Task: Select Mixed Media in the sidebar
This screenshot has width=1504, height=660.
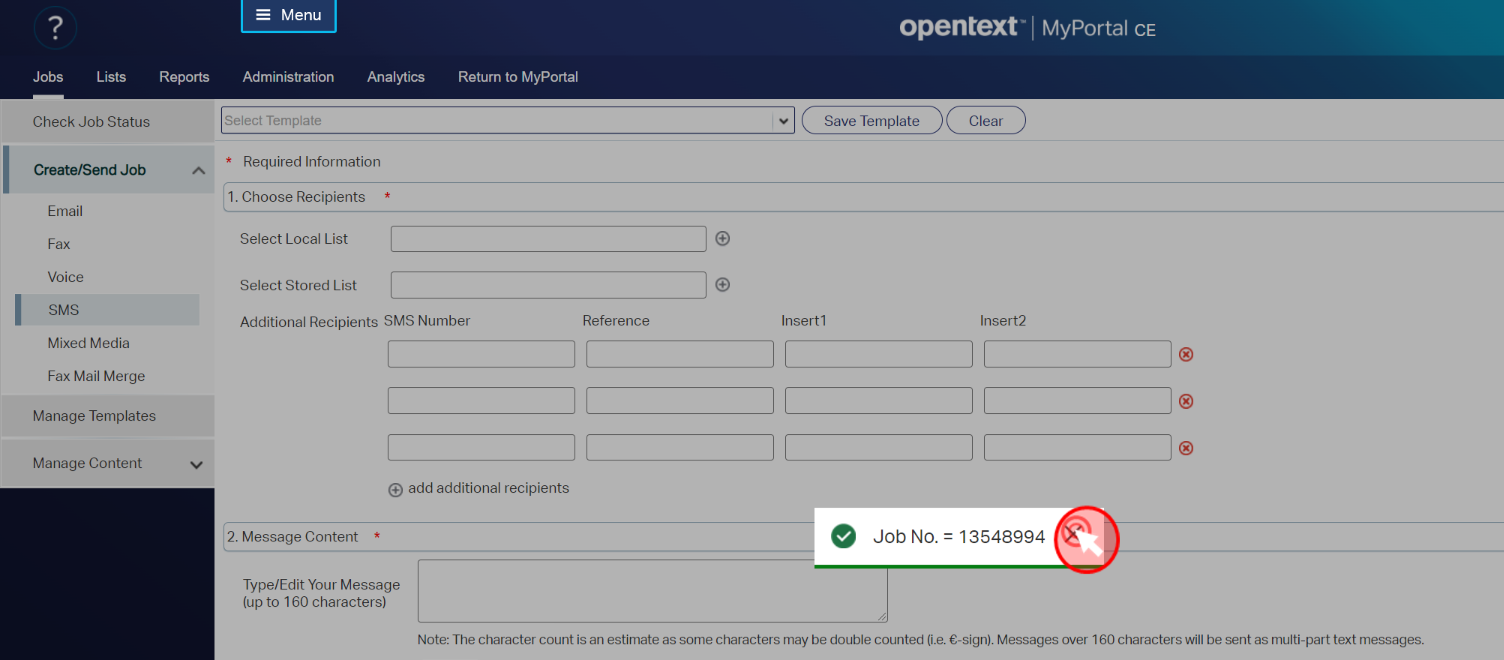Action: tap(89, 343)
